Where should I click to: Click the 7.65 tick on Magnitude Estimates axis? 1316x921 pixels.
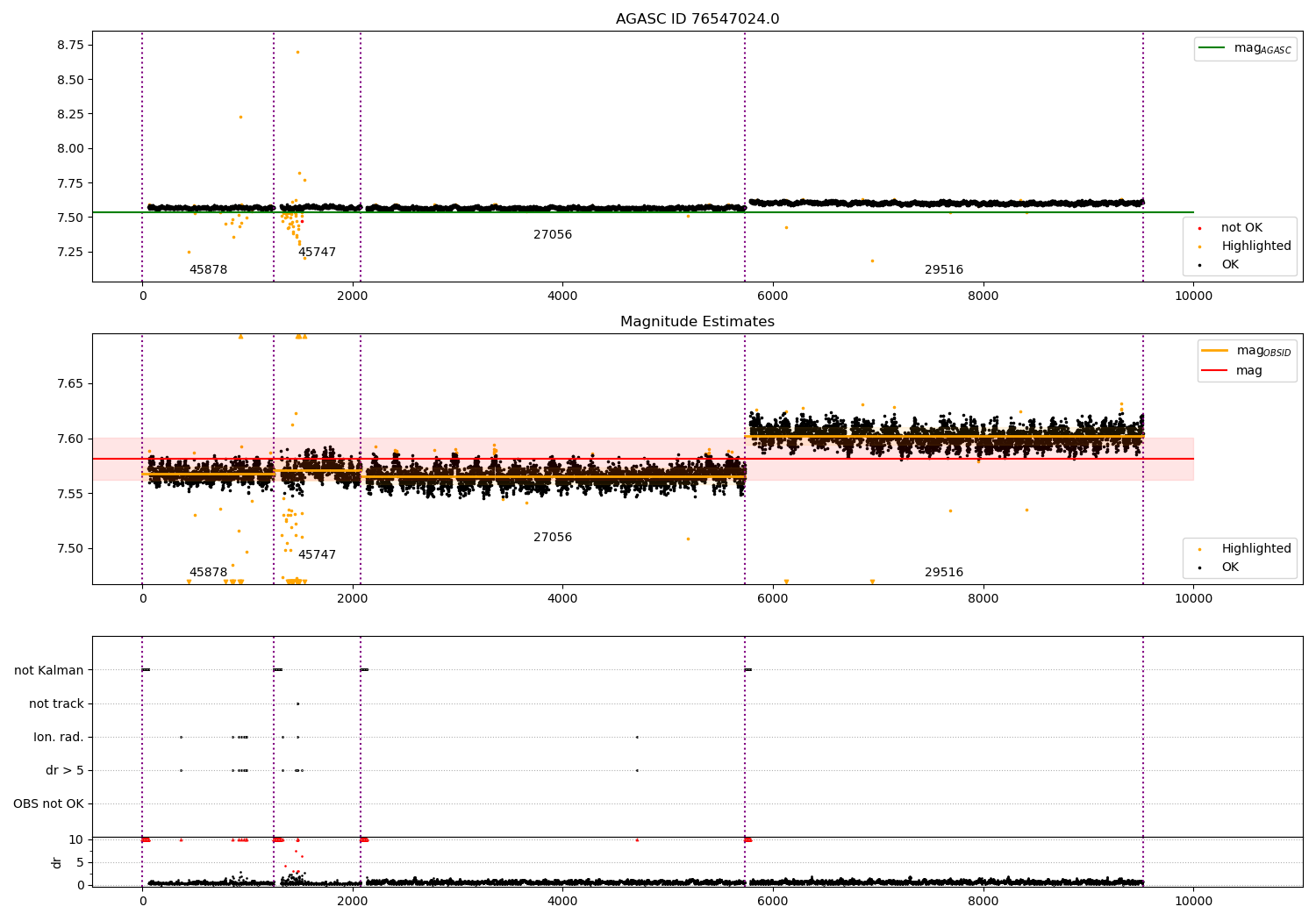(70, 384)
